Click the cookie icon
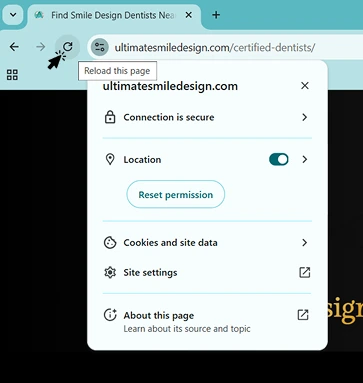 (x=110, y=243)
